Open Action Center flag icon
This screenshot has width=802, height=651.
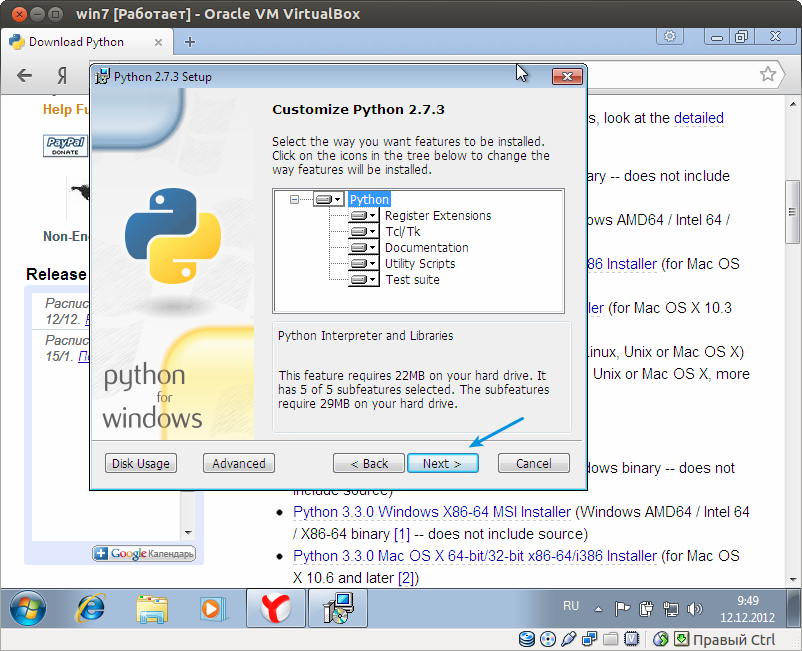[x=622, y=609]
